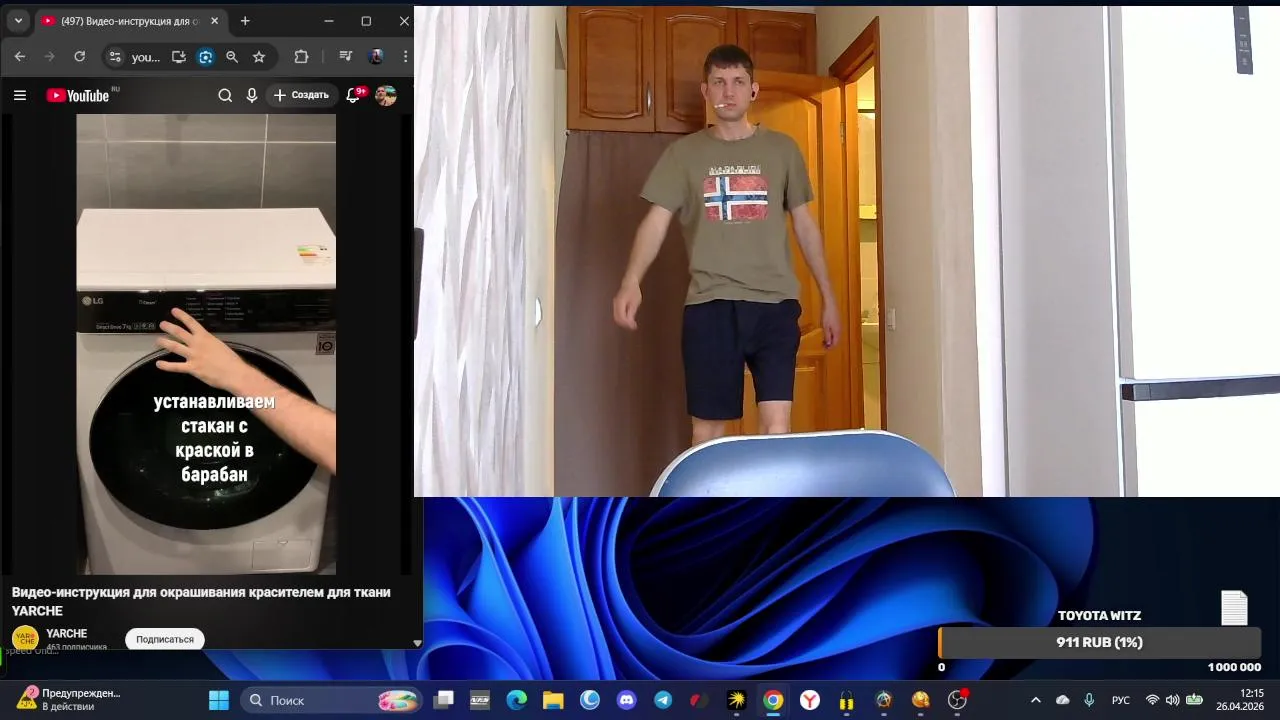Close the YouTube browser tab

tap(214, 21)
